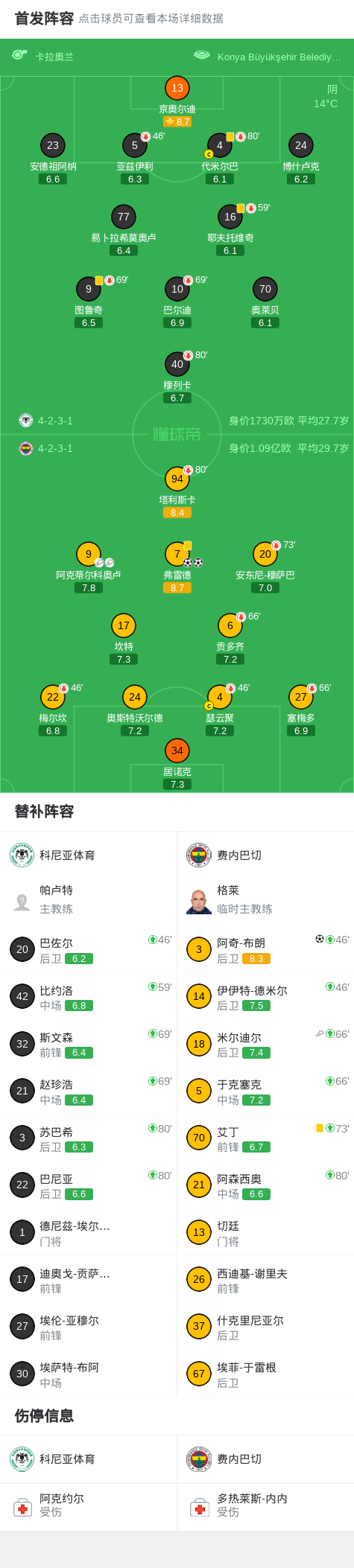
Task: Select player 阿克蒂尔科奥卢 number 9 yellow circle
Action: [89, 554]
